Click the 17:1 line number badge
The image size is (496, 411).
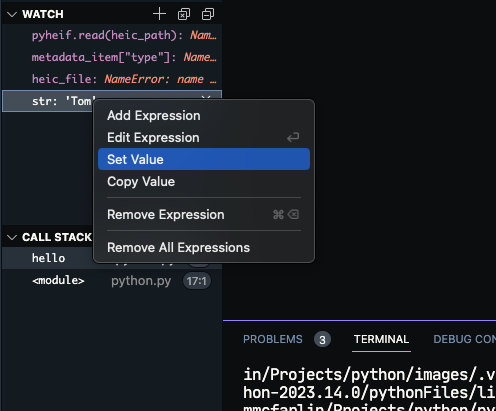[x=196, y=281]
